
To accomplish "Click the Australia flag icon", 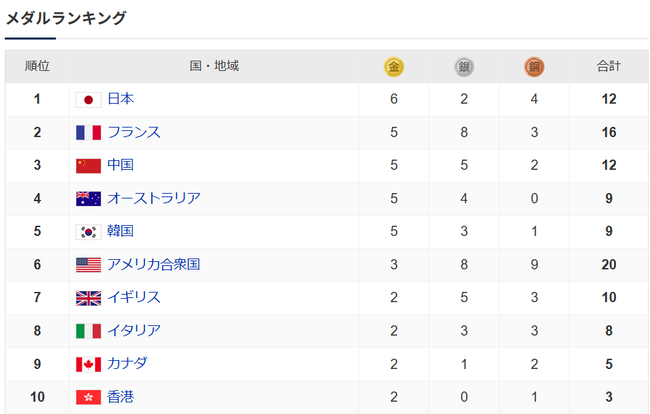I will [x=88, y=199].
